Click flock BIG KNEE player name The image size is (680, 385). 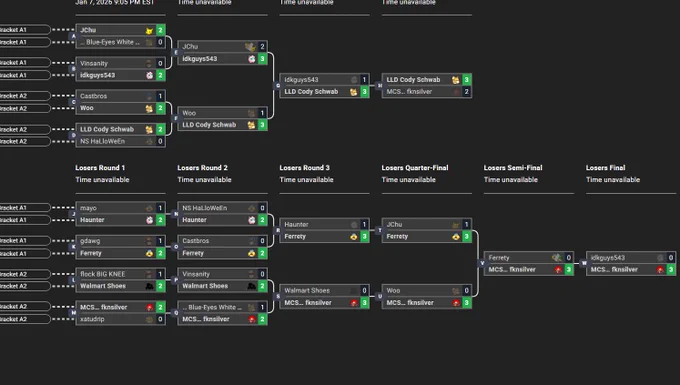tap(103, 274)
